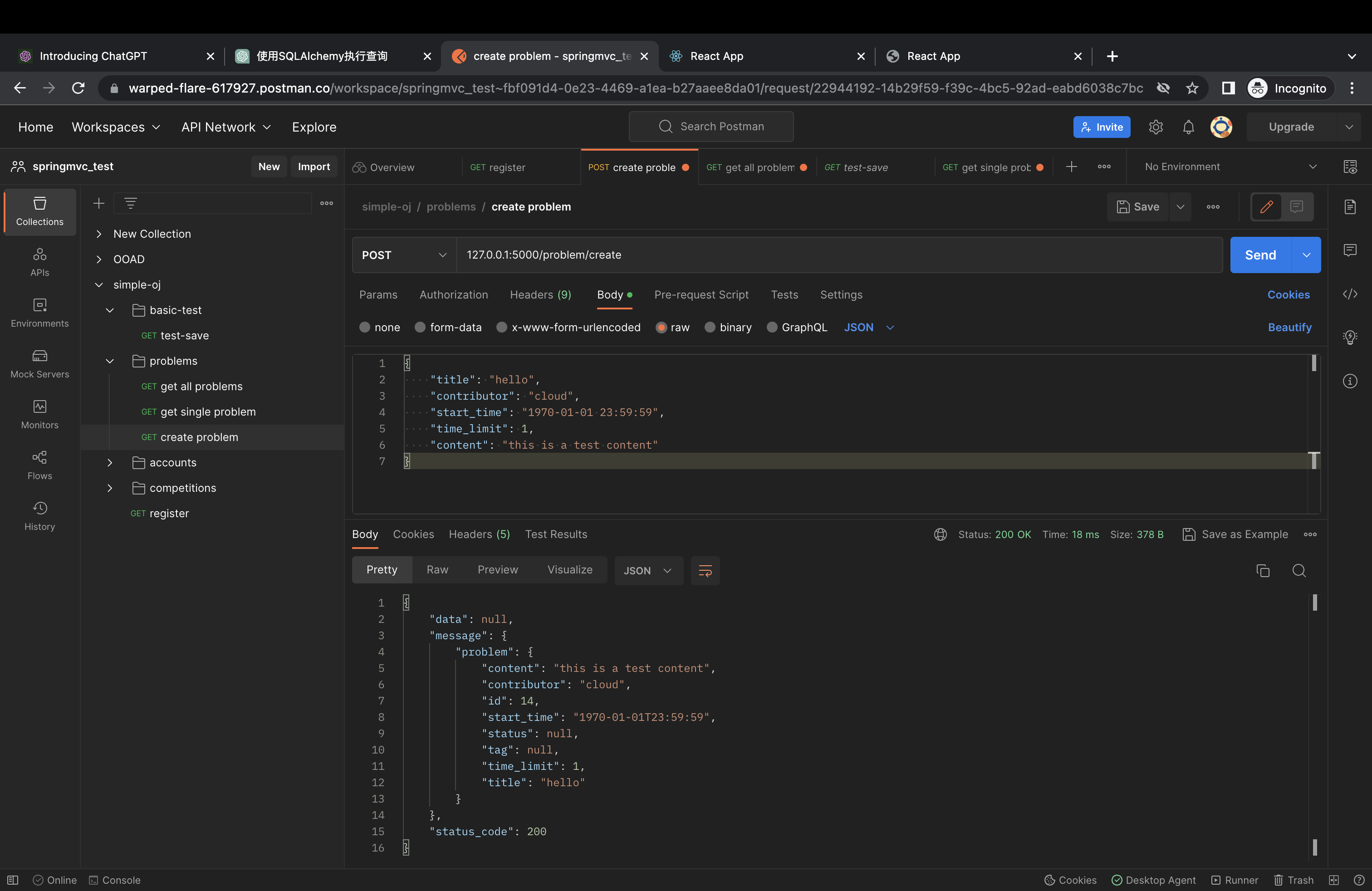Toggle response line wrap icon
Image resolution: width=1372 pixels, height=891 pixels.
705,571
